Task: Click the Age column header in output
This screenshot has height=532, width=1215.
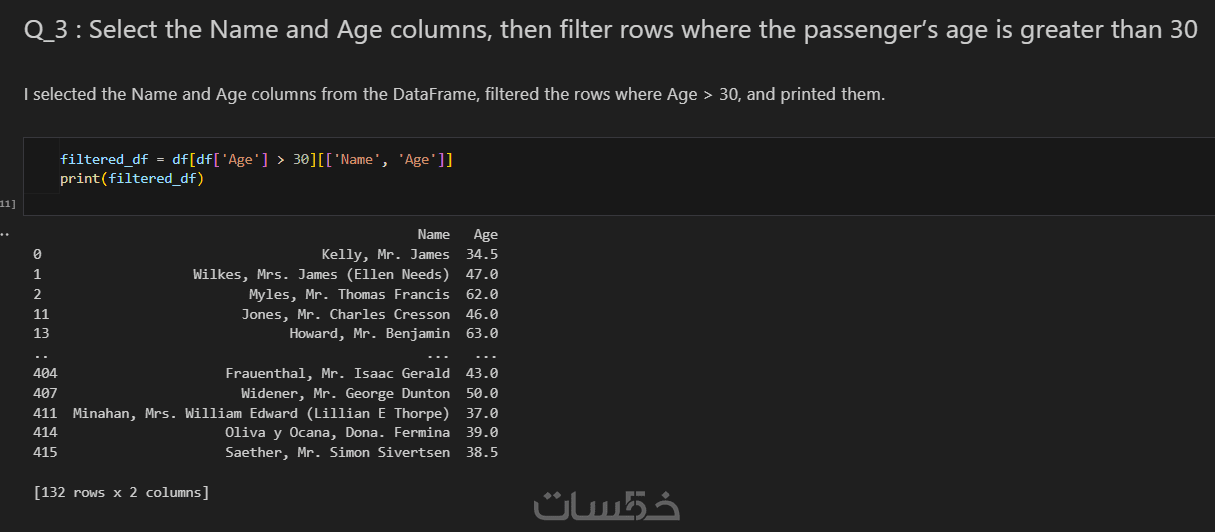Action: click(485, 235)
